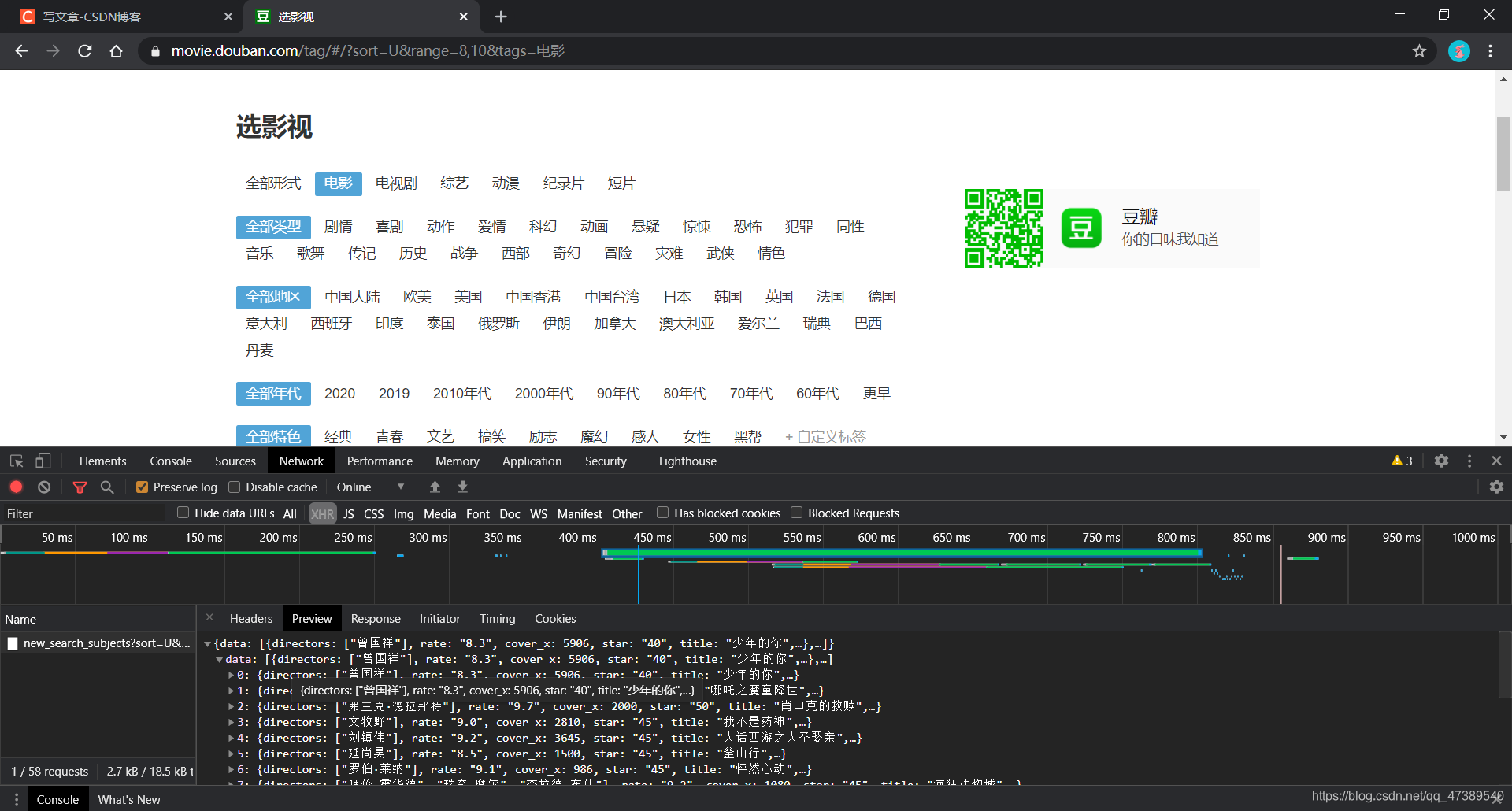Collapse the data array node
Image resolution: width=1512 pixels, height=811 pixels.
point(219,660)
